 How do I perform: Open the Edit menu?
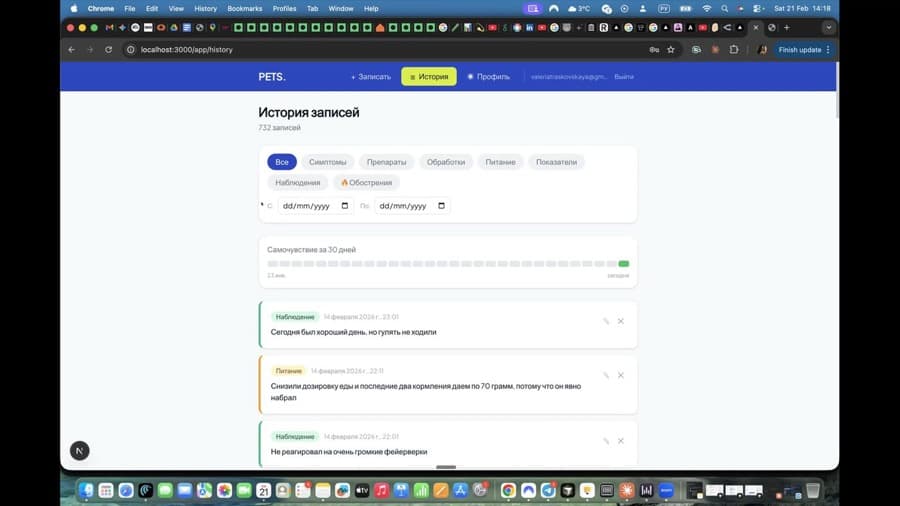click(152, 9)
